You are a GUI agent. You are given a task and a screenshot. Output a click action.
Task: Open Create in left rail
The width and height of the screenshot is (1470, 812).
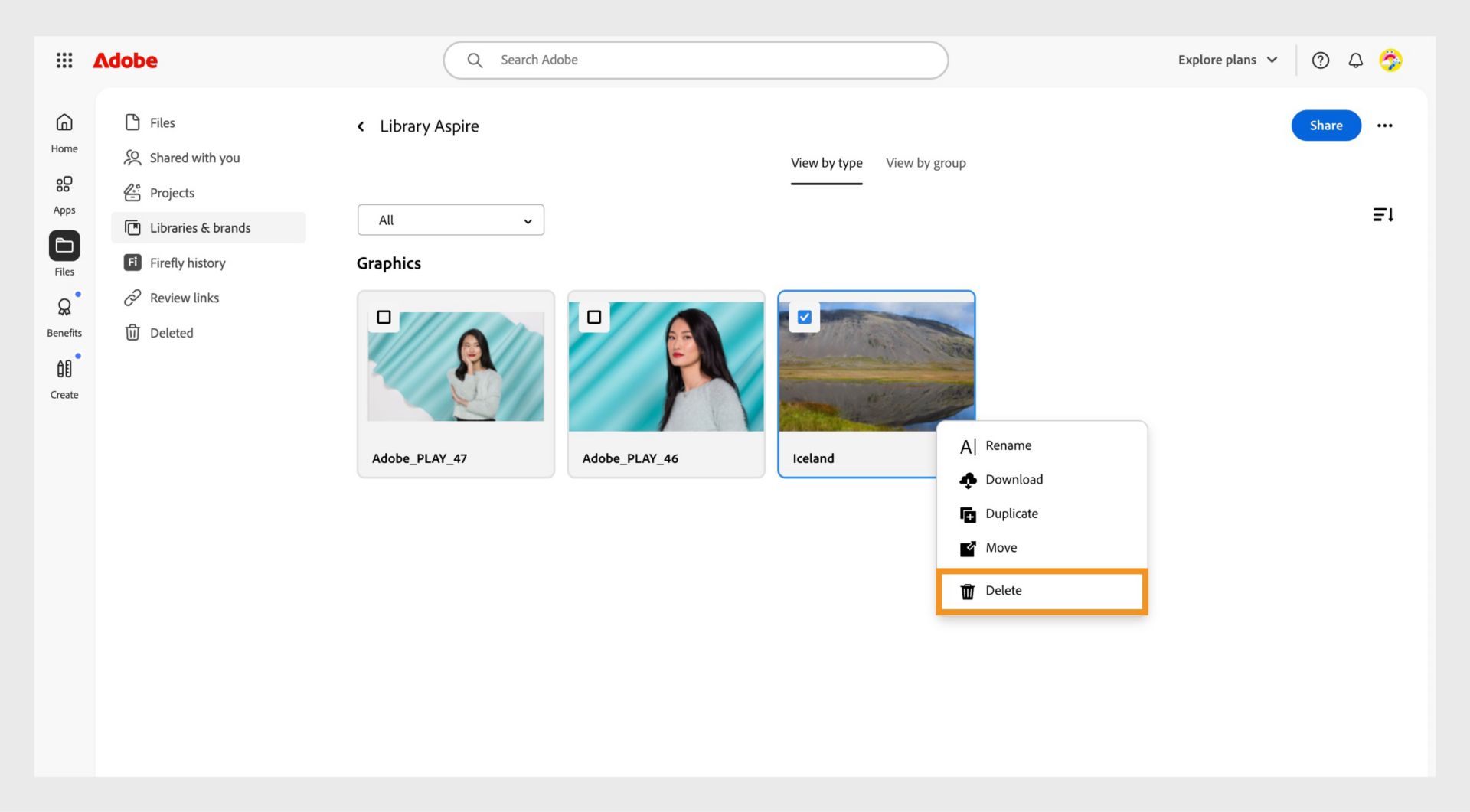point(64,378)
